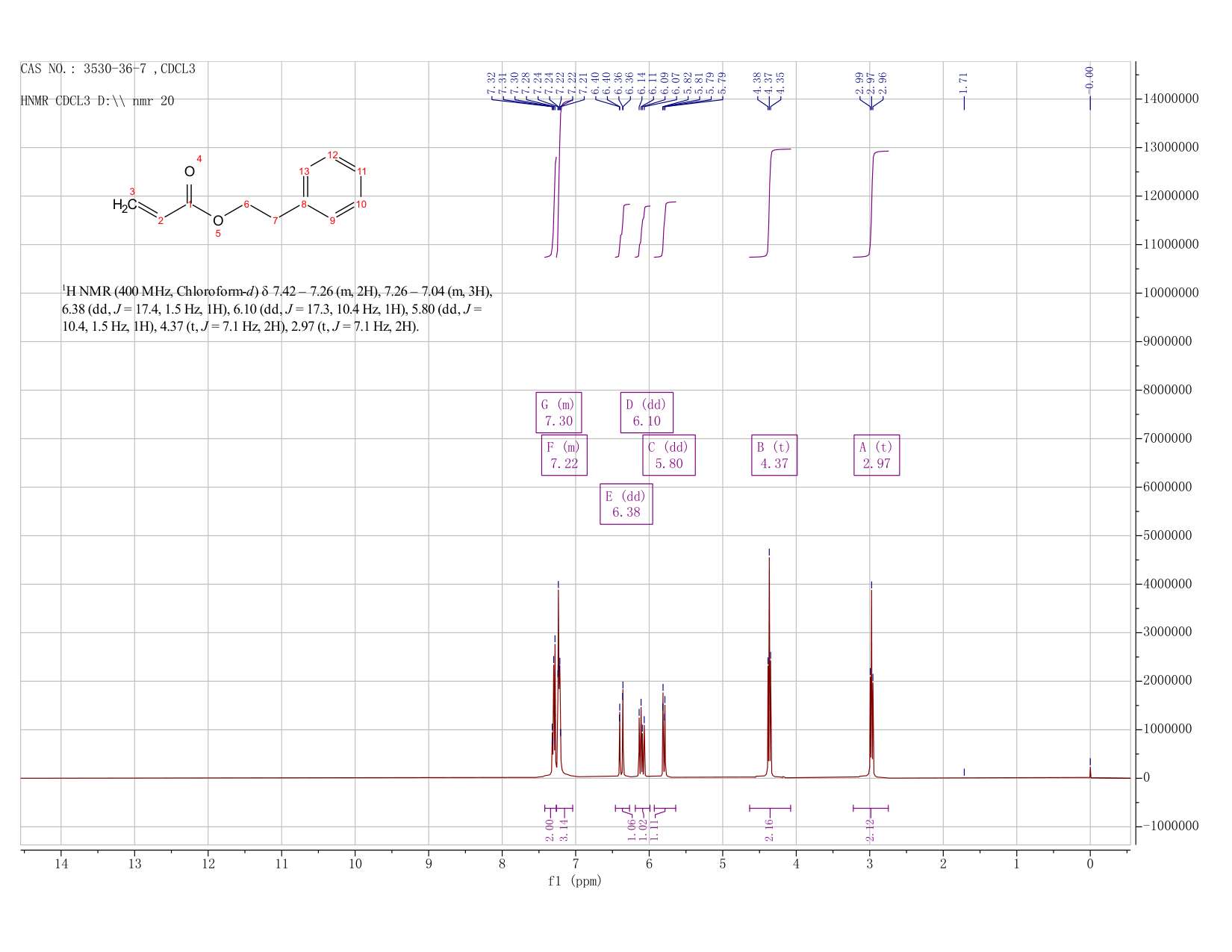Click the carbonyl oxygen labeled 4 in the structure
The width and height of the screenshot is (1232, 952).
point(189,171)
